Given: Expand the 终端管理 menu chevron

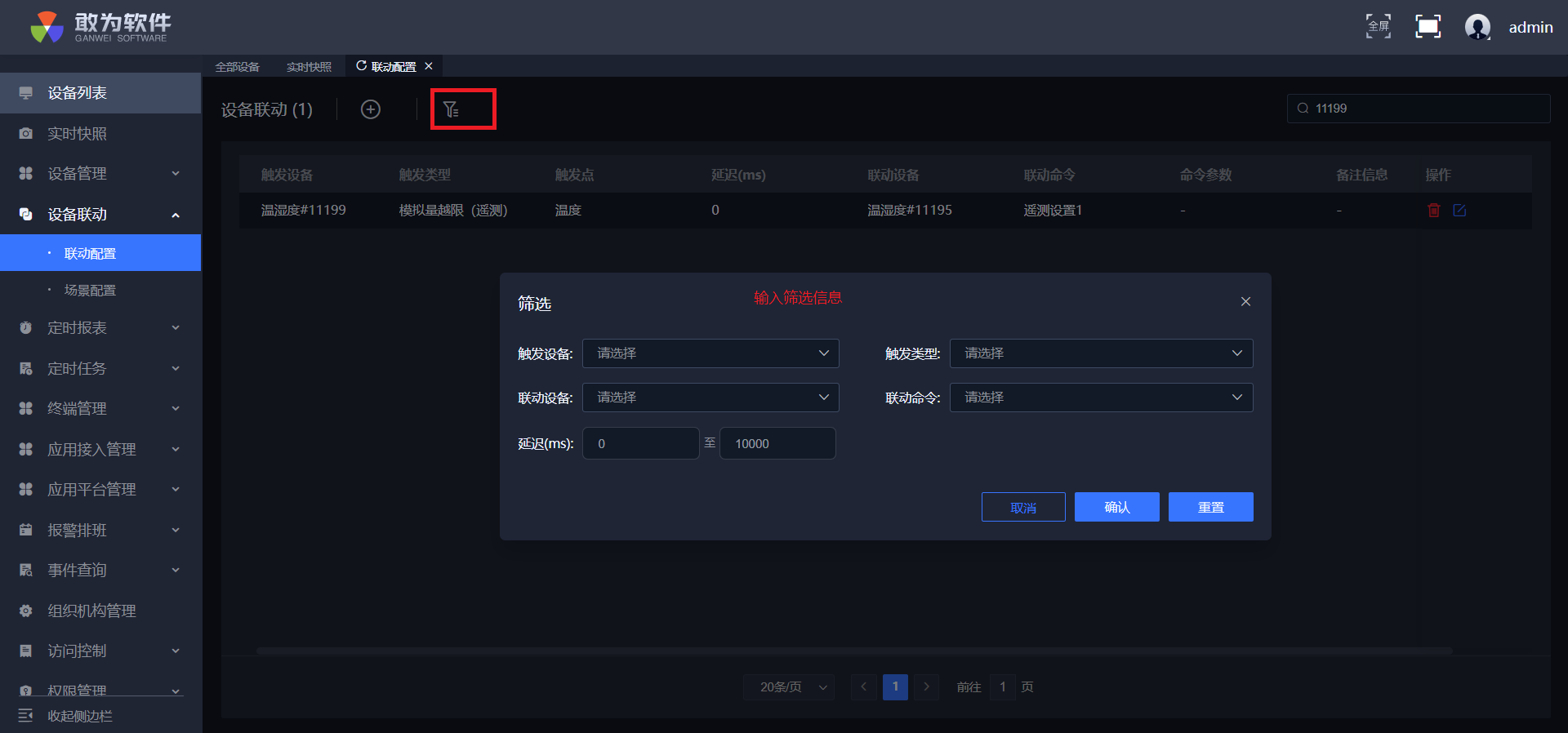Looking at the screenshot, I should [176, 408].
